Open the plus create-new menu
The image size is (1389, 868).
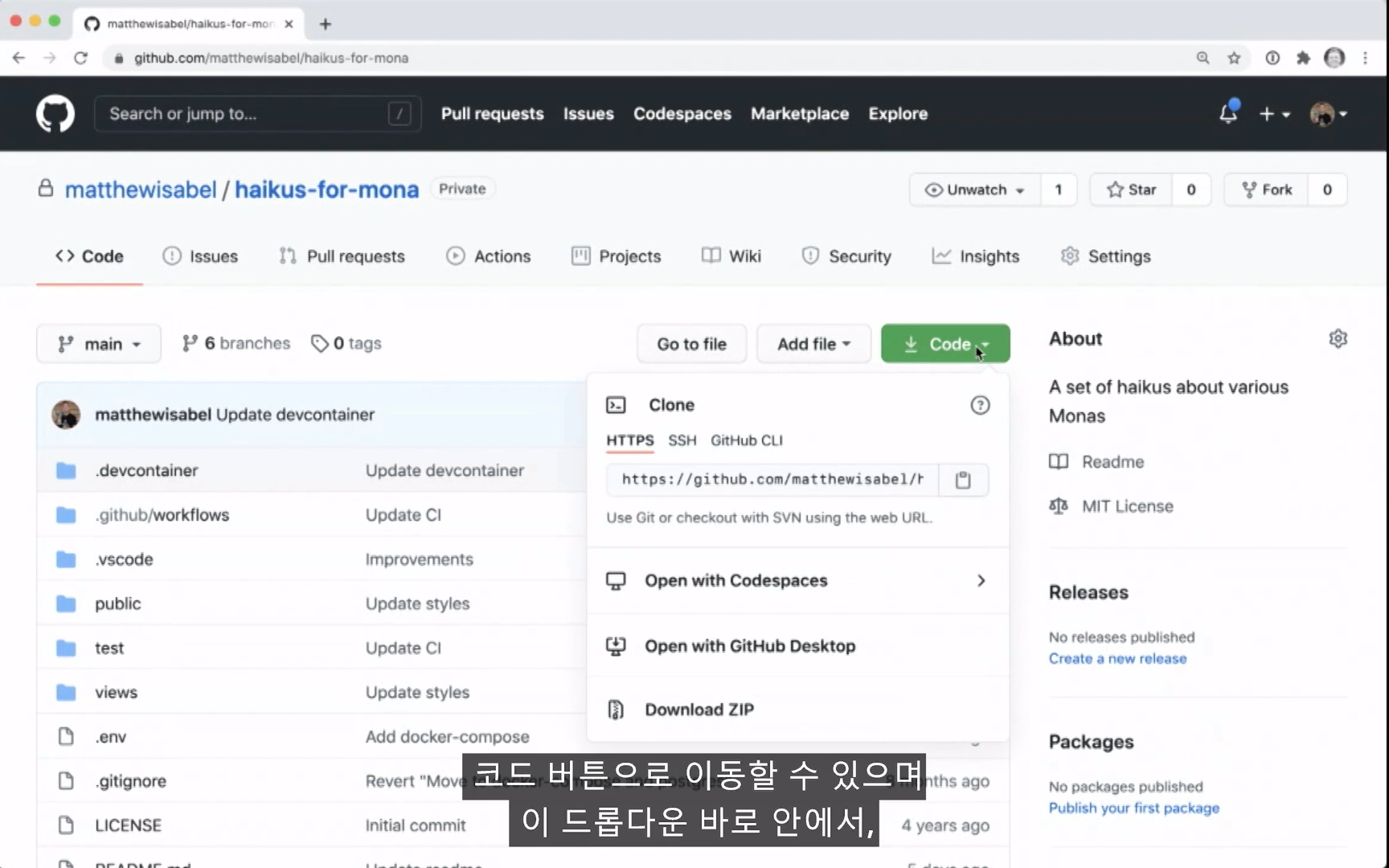point(1274,114)
